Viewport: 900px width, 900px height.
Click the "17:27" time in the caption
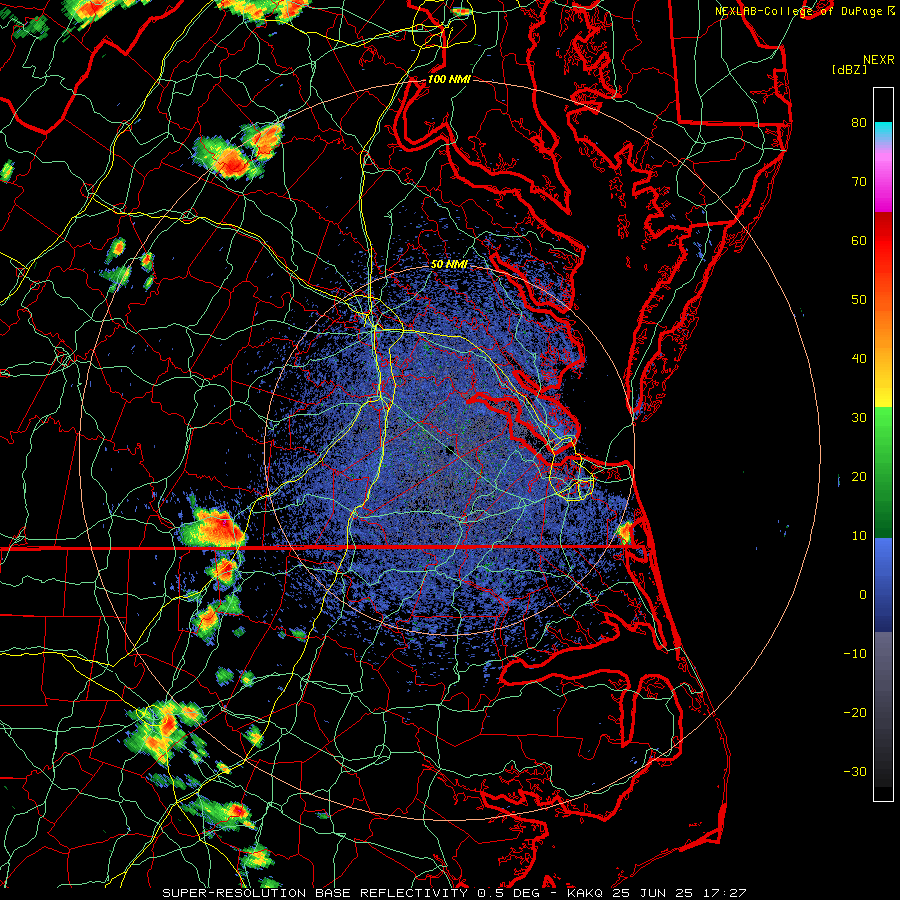723,893
